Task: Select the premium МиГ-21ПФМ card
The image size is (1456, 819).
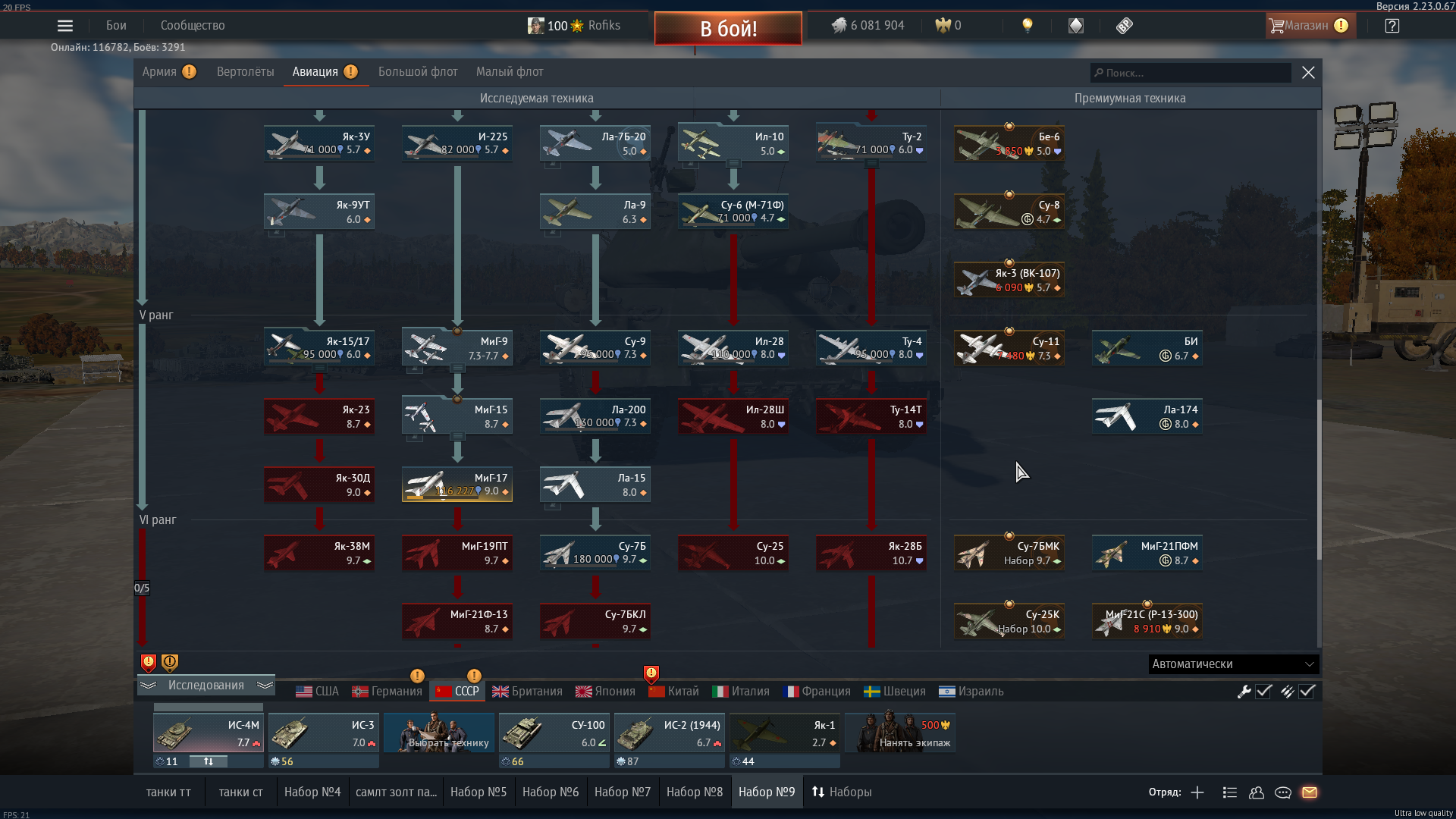Action: coord(1147,553)
